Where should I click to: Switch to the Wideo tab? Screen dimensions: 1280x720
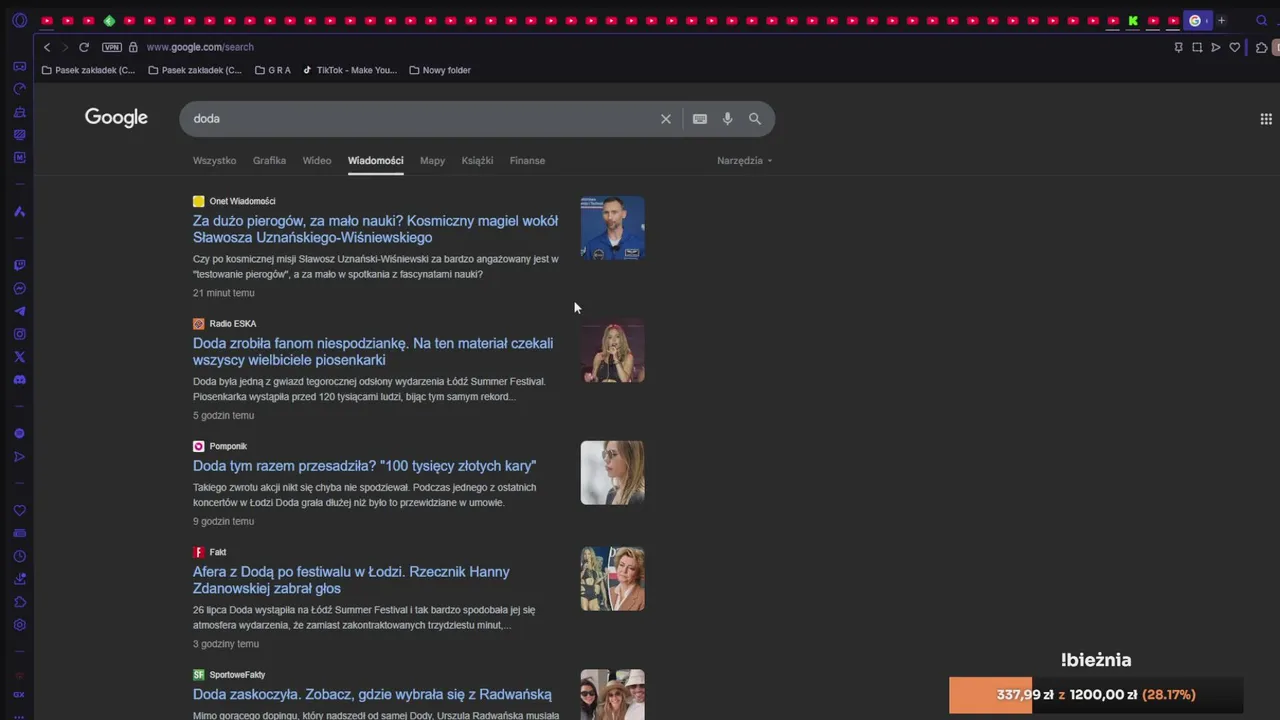click(x=317, y=160)
